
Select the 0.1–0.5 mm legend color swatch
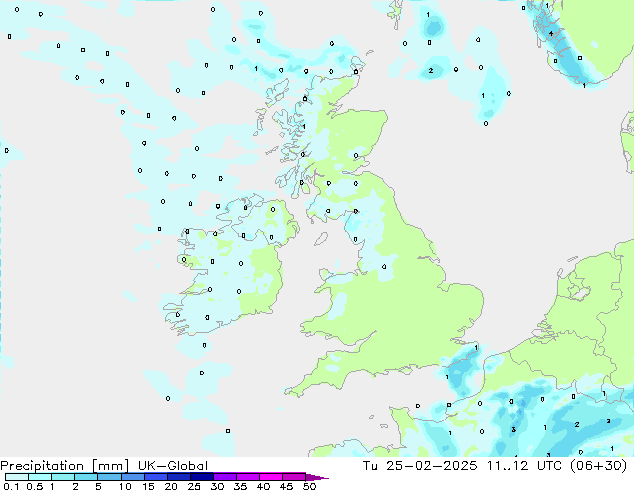coord(17,477)
